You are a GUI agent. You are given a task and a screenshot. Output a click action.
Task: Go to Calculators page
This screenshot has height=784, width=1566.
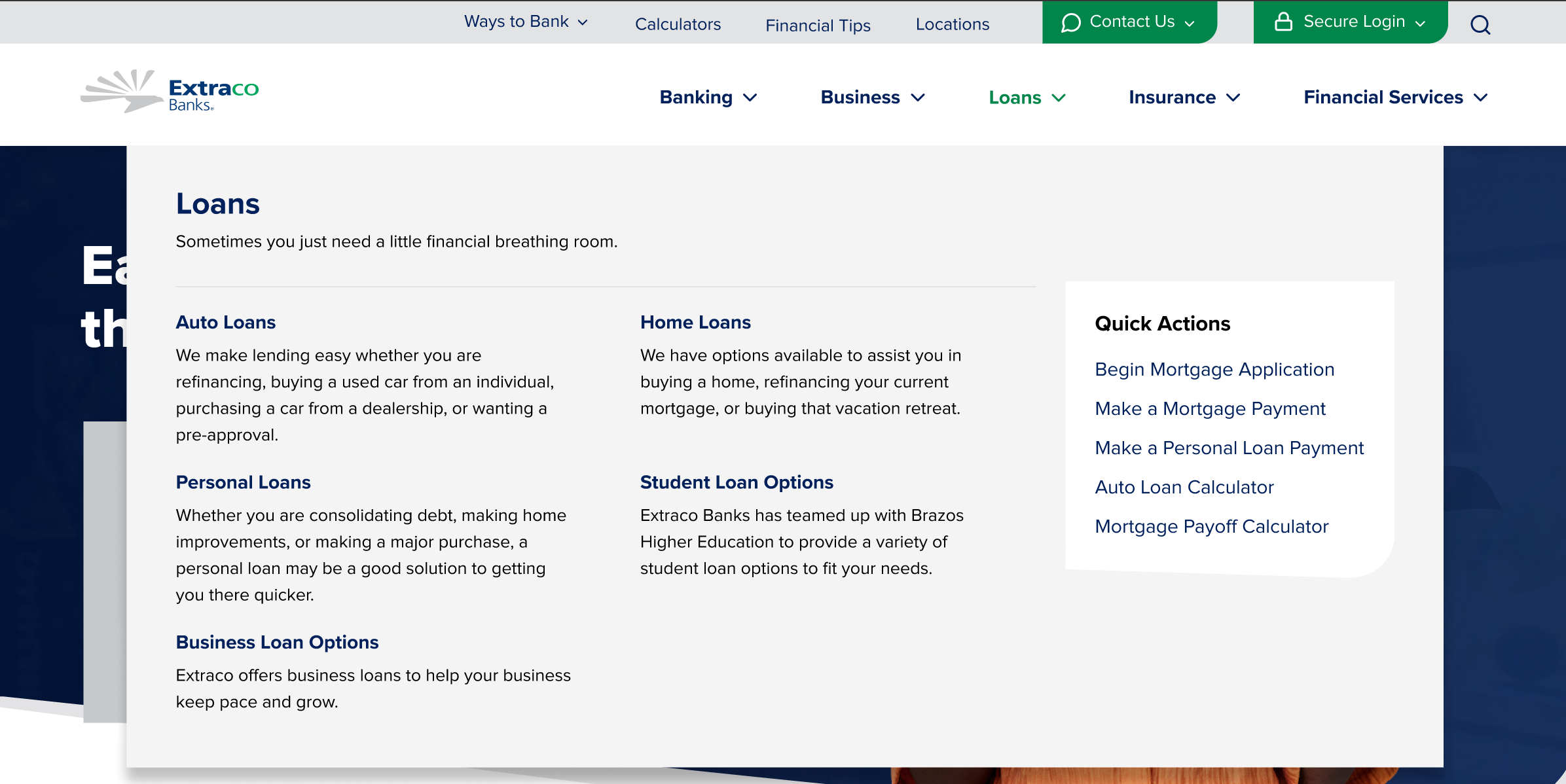click(678, 24)
